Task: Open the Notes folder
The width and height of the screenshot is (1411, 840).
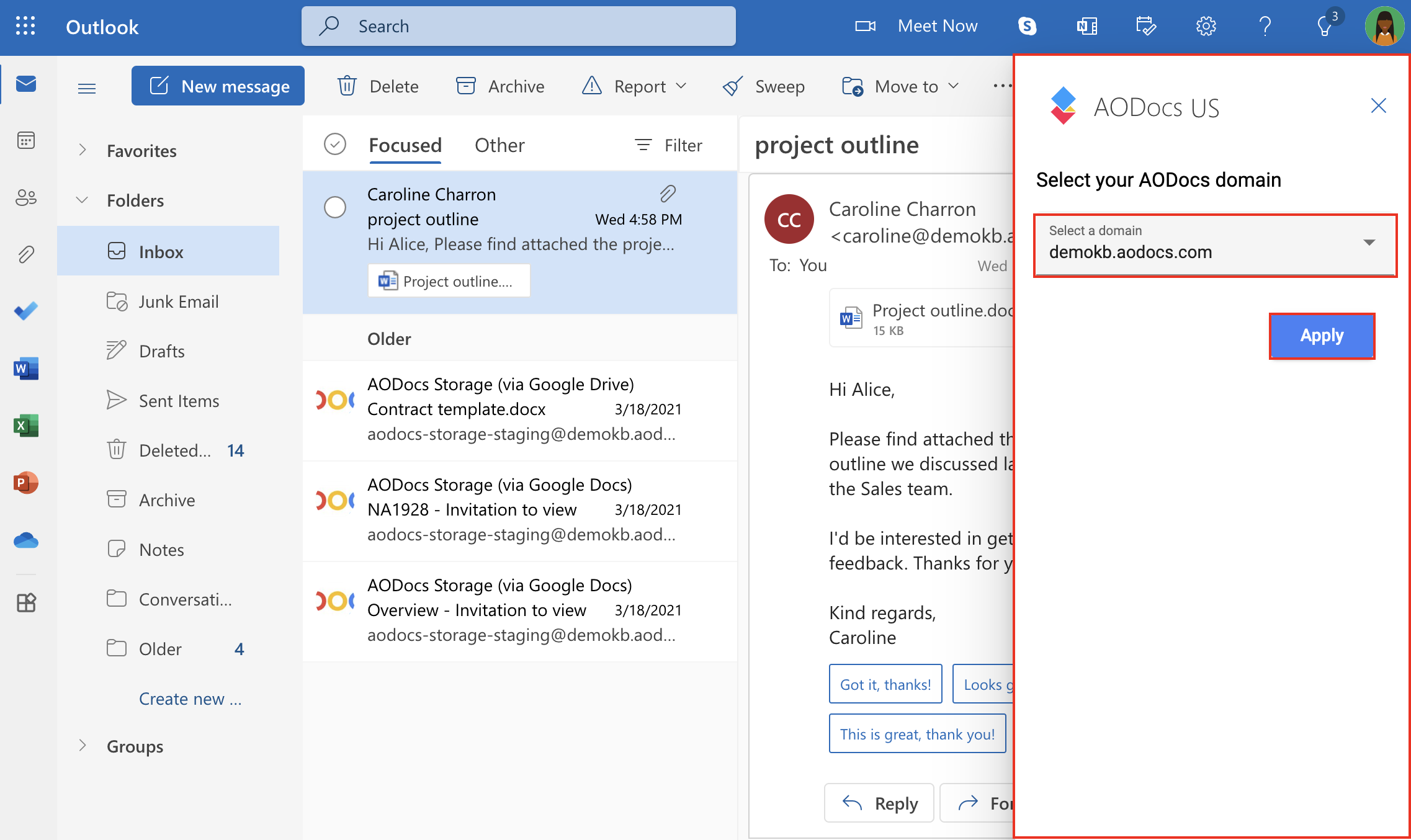Action: [168, 550]
